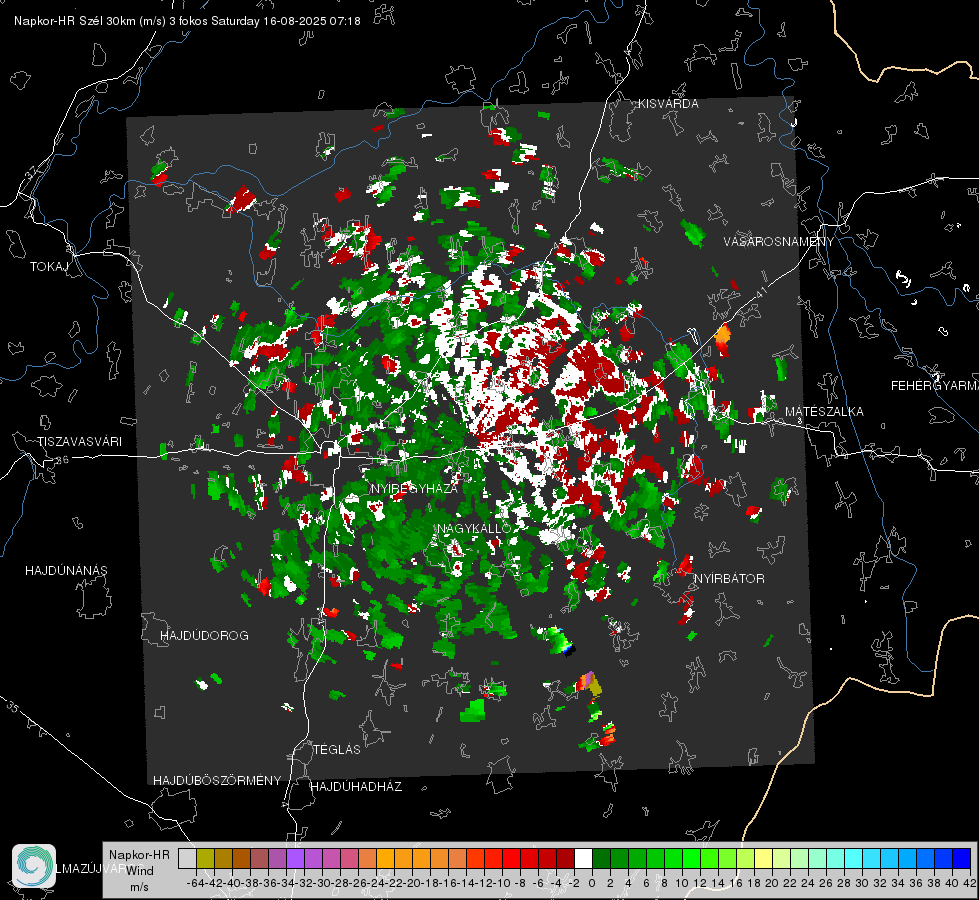Click the KISVÁRDA city label
This screenshot has width=979, height=900.
coord(668,104)
